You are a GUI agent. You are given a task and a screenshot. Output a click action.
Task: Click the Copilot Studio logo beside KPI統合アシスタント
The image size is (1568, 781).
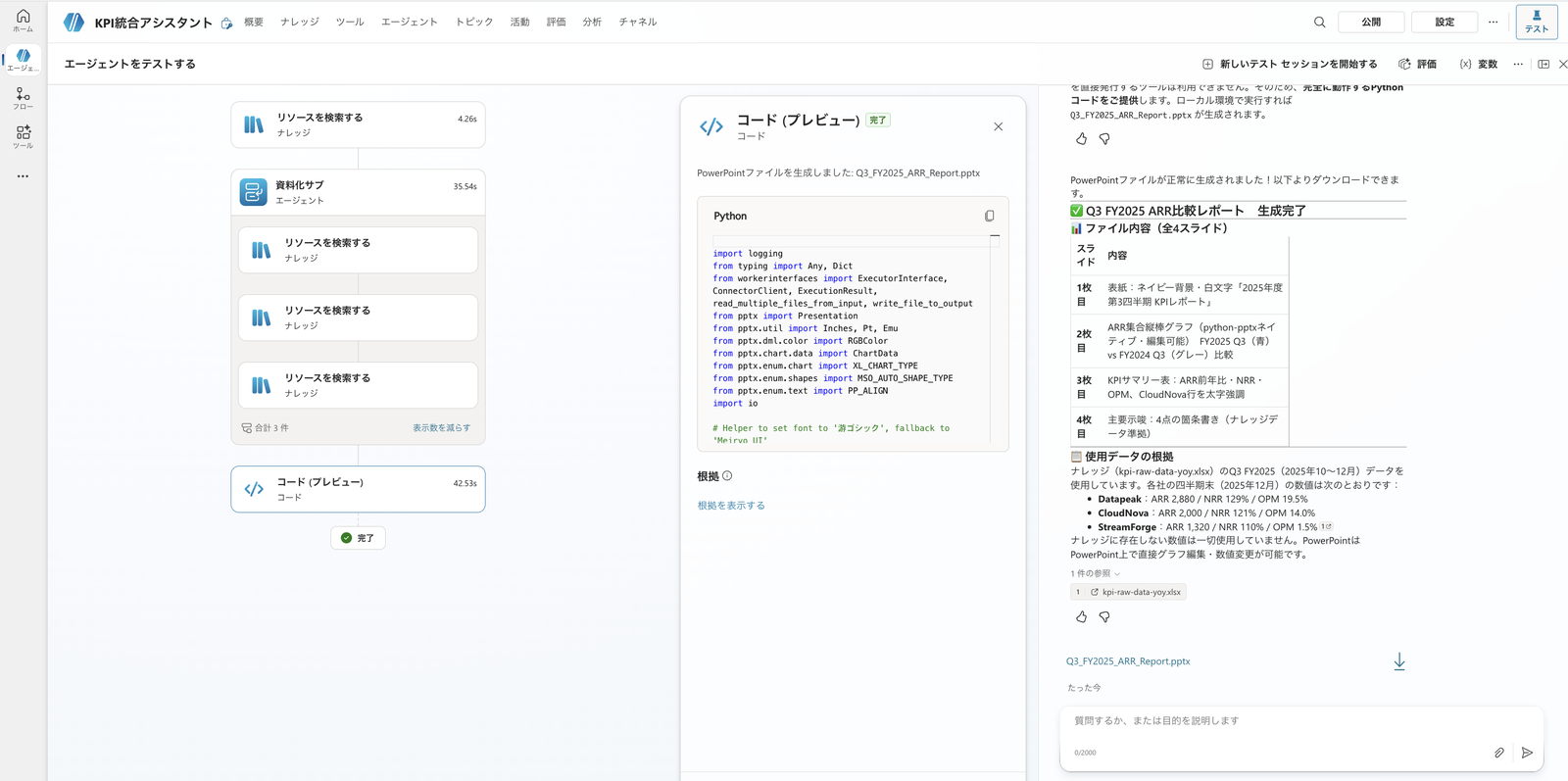(x=73, y=22)
